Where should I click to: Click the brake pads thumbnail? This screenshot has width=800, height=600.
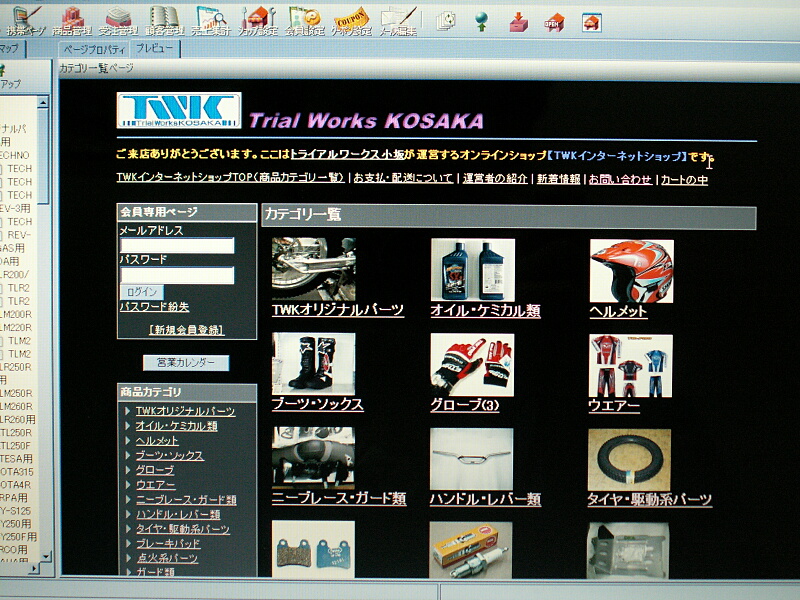pos(313,549)
